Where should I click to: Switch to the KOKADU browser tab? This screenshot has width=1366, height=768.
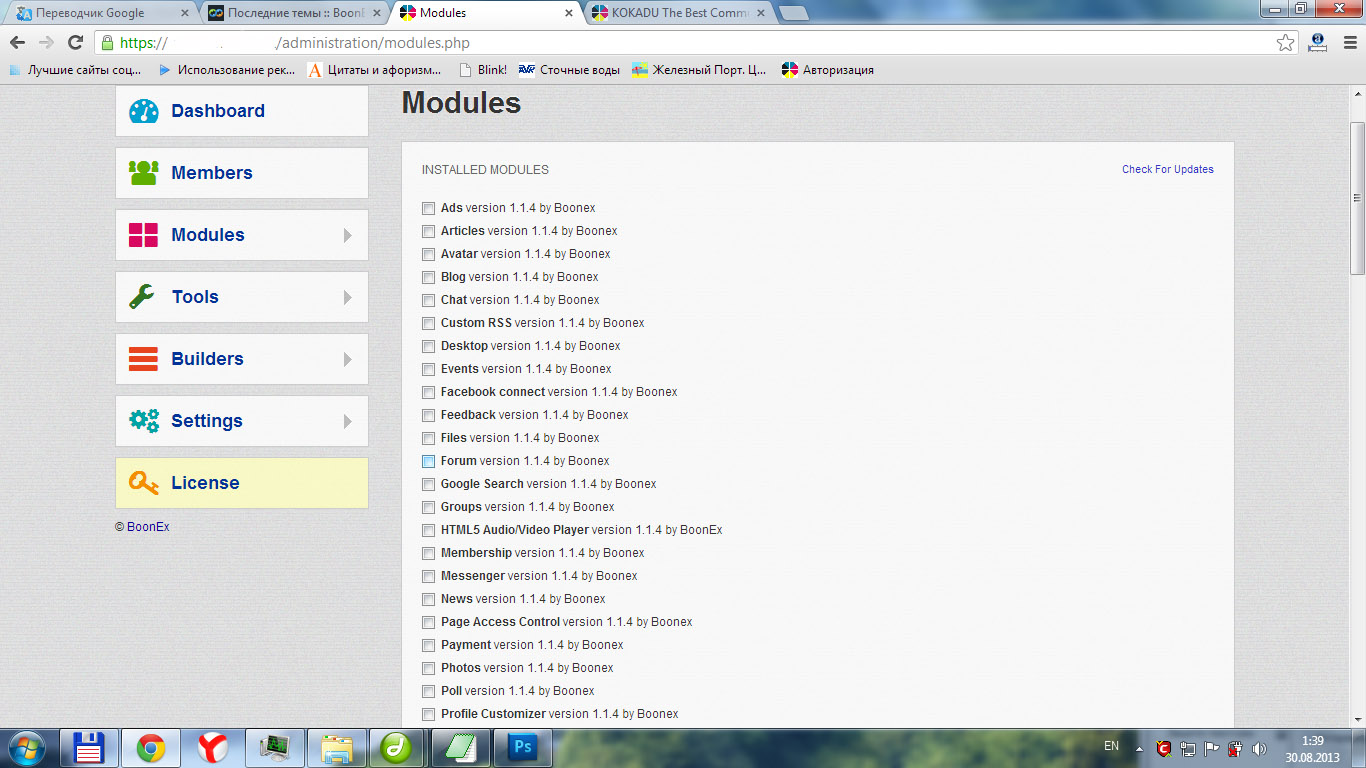point(679,13)
